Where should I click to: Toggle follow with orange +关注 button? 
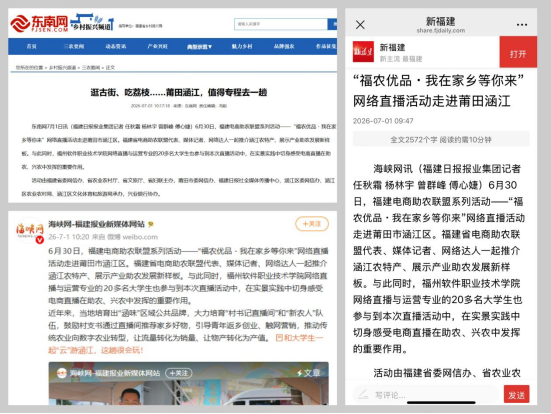pyautogui.click(x=312, y=224)
